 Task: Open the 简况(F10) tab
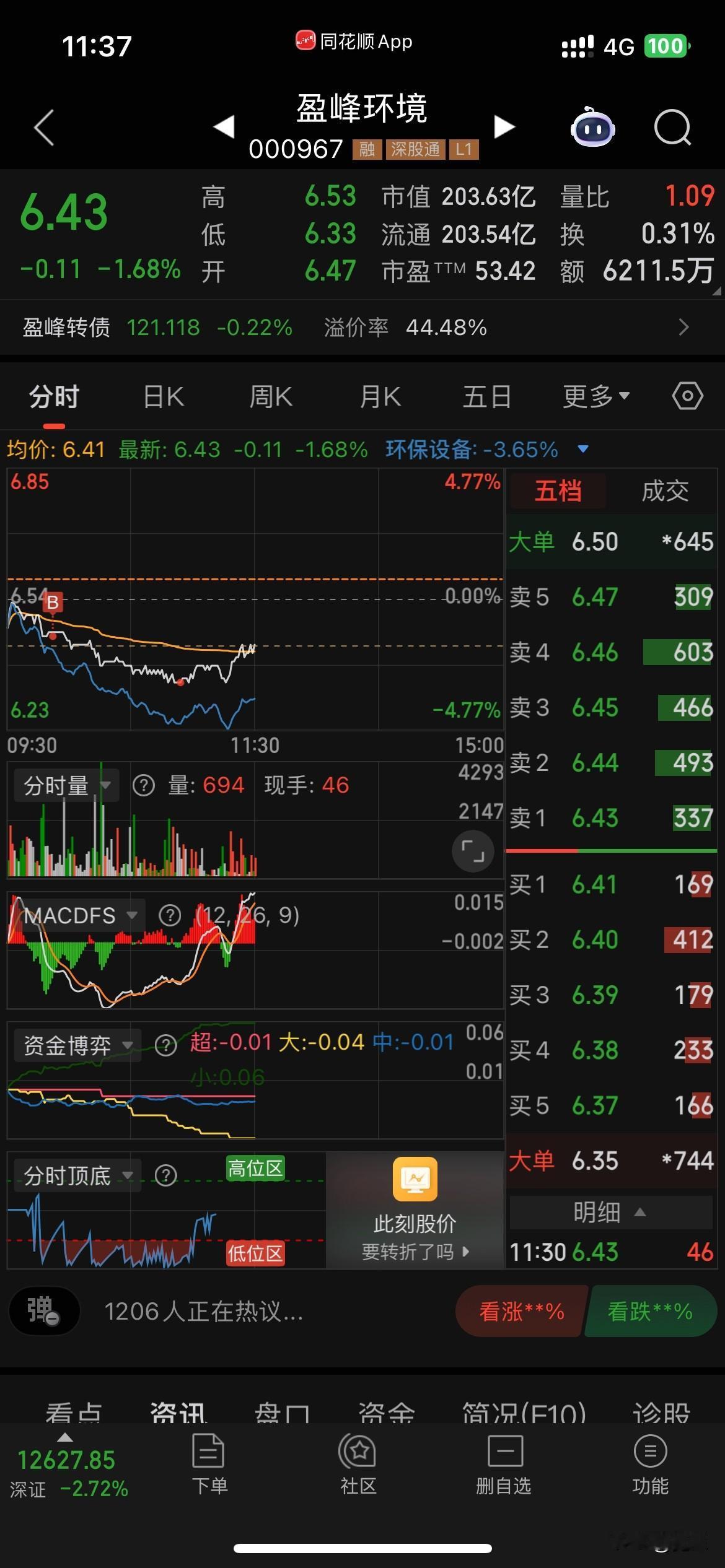coord(524,1413)
